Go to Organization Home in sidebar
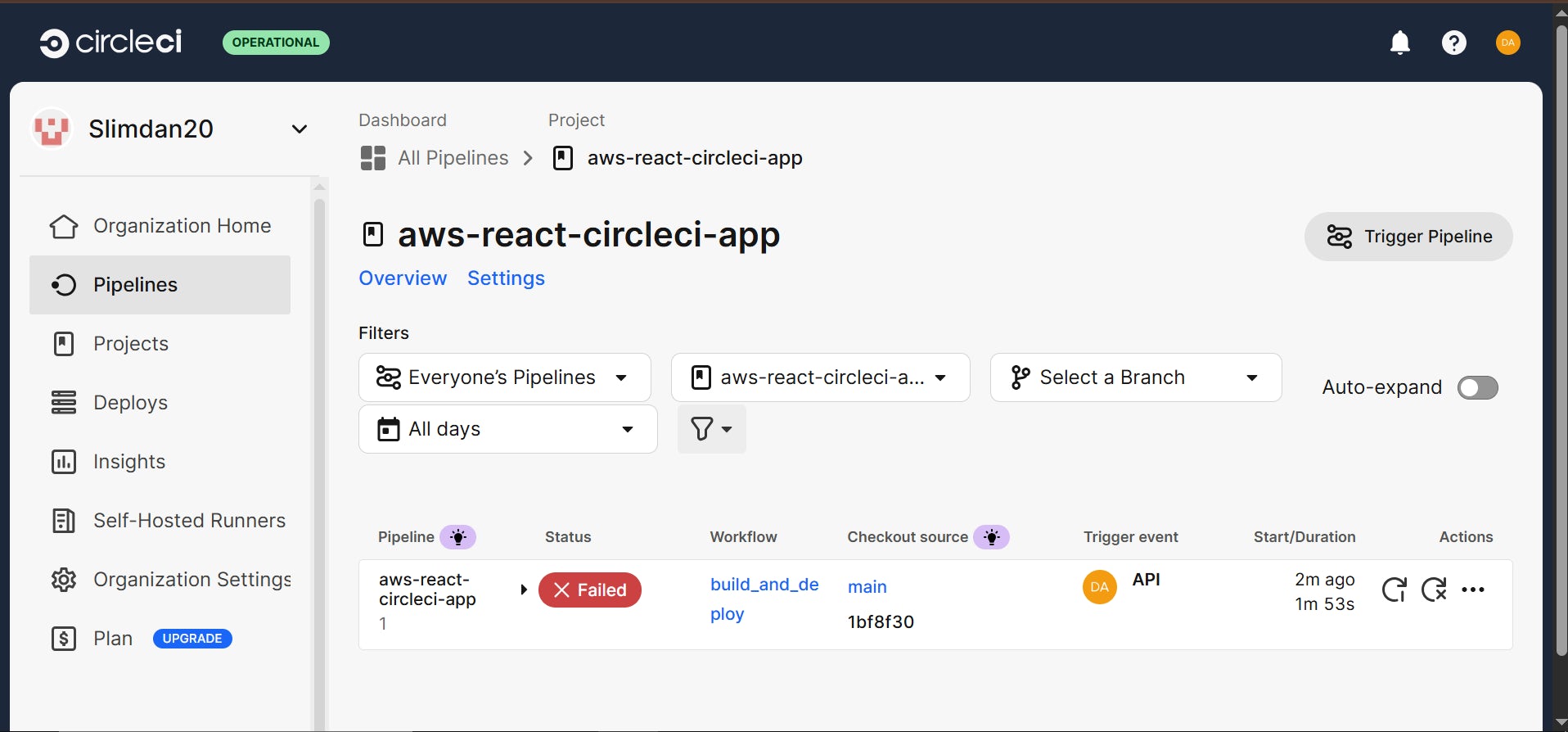This screenshot has height=732, width=1568. click(x=160, y=226)
